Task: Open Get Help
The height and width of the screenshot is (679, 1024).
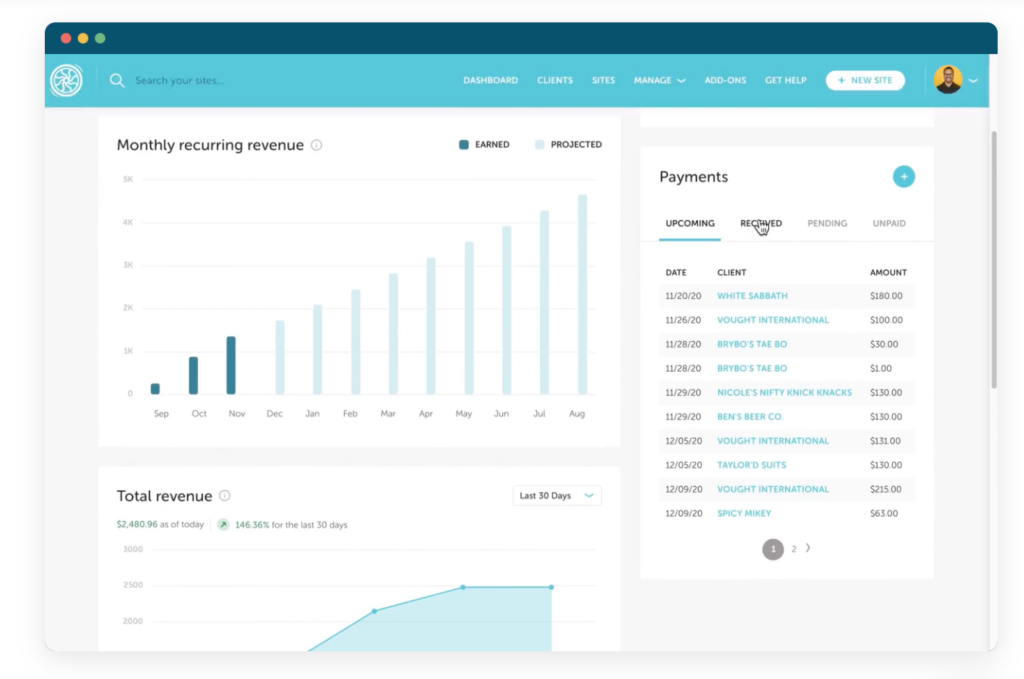Action: tap(786, 80)
